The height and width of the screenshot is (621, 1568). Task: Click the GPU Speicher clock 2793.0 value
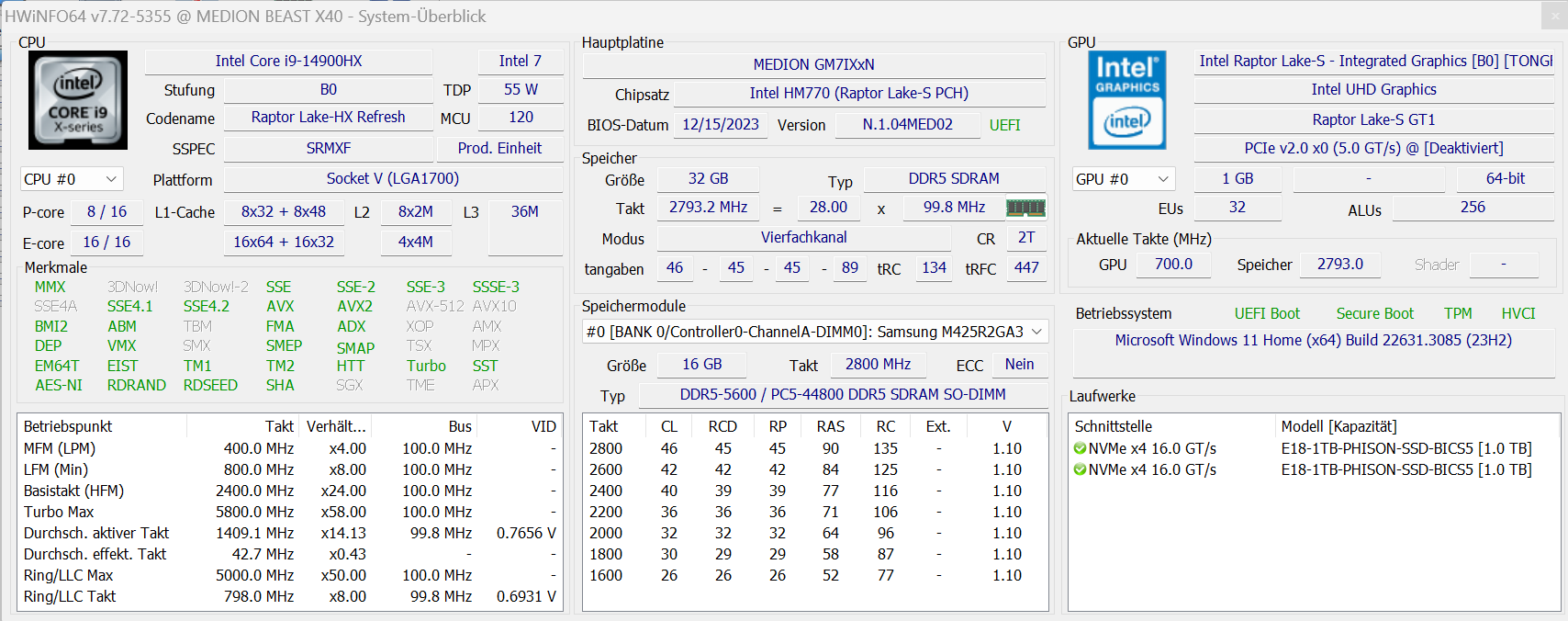pyautogui.click(x=1340, y=264)
